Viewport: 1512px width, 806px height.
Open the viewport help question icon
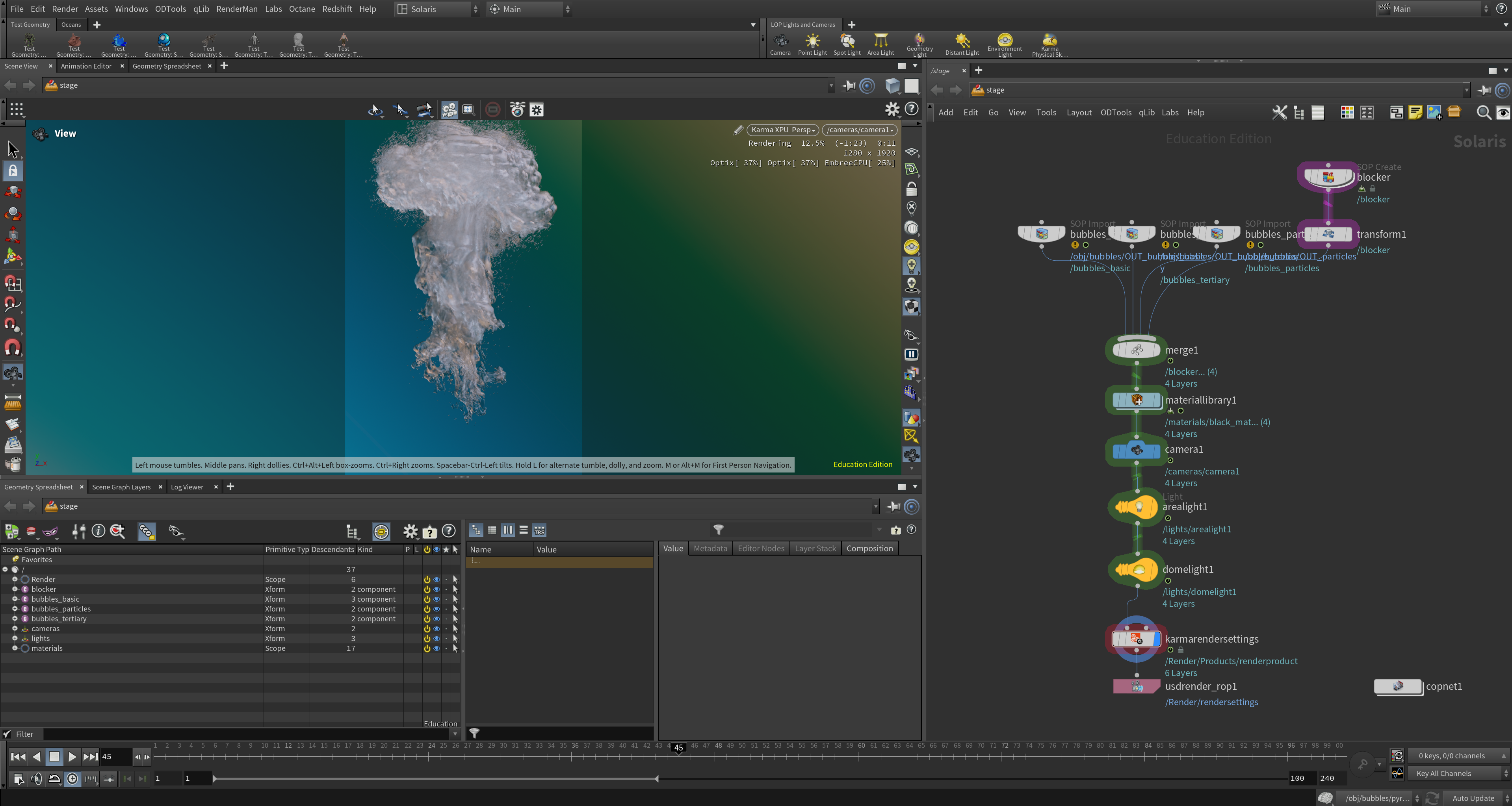click(912, 109)
